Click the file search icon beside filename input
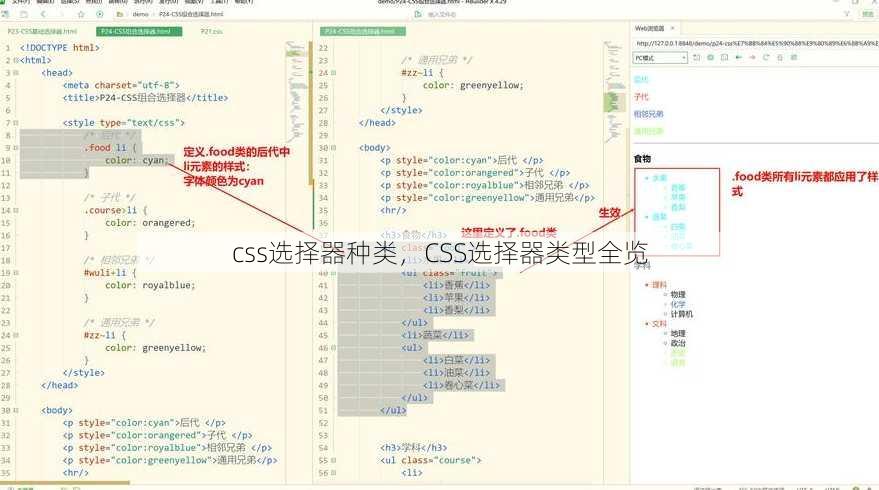The image size is (879, 490). tap(418, 14)
